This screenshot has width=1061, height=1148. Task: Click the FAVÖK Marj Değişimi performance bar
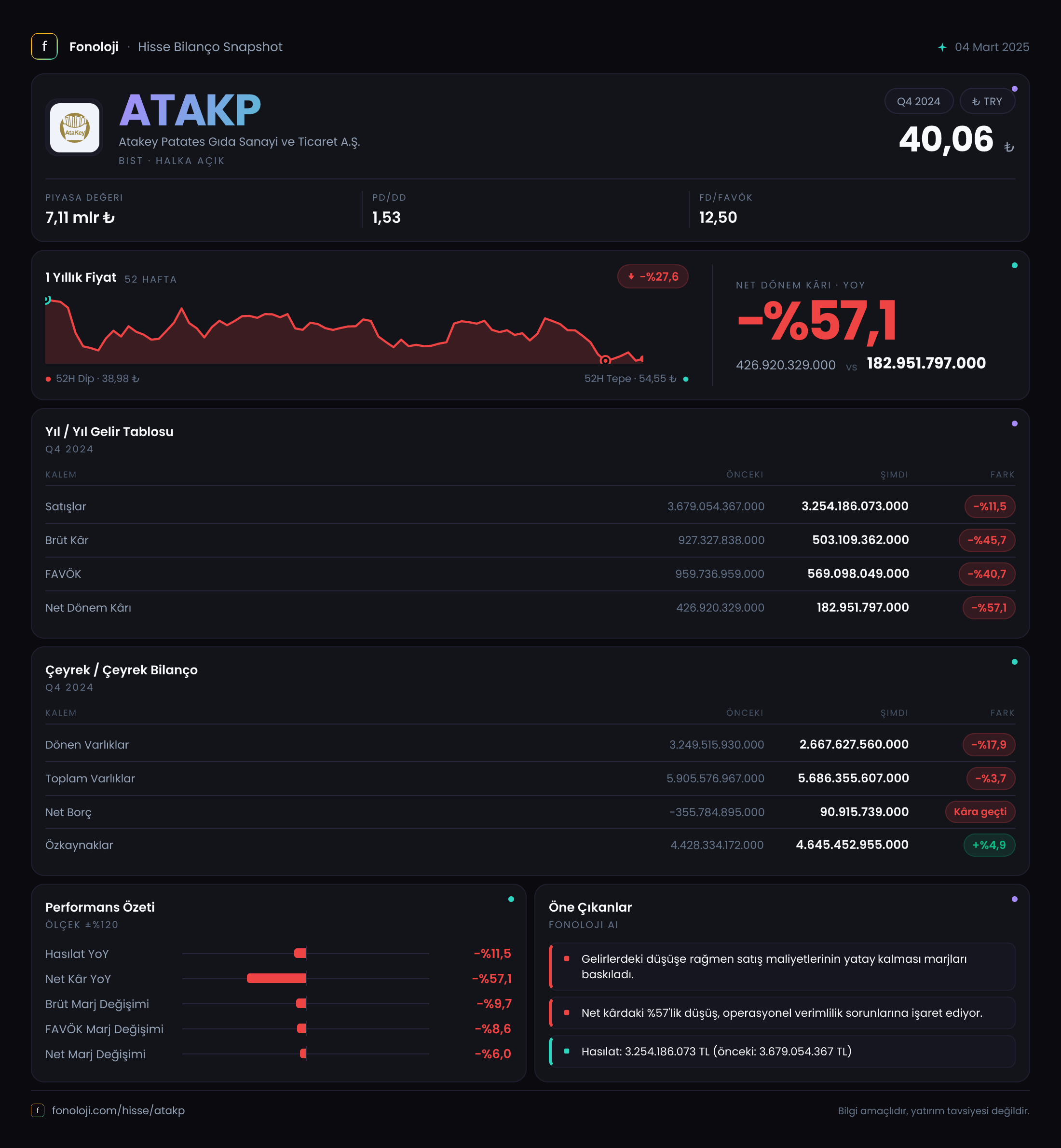(301, 1028)
